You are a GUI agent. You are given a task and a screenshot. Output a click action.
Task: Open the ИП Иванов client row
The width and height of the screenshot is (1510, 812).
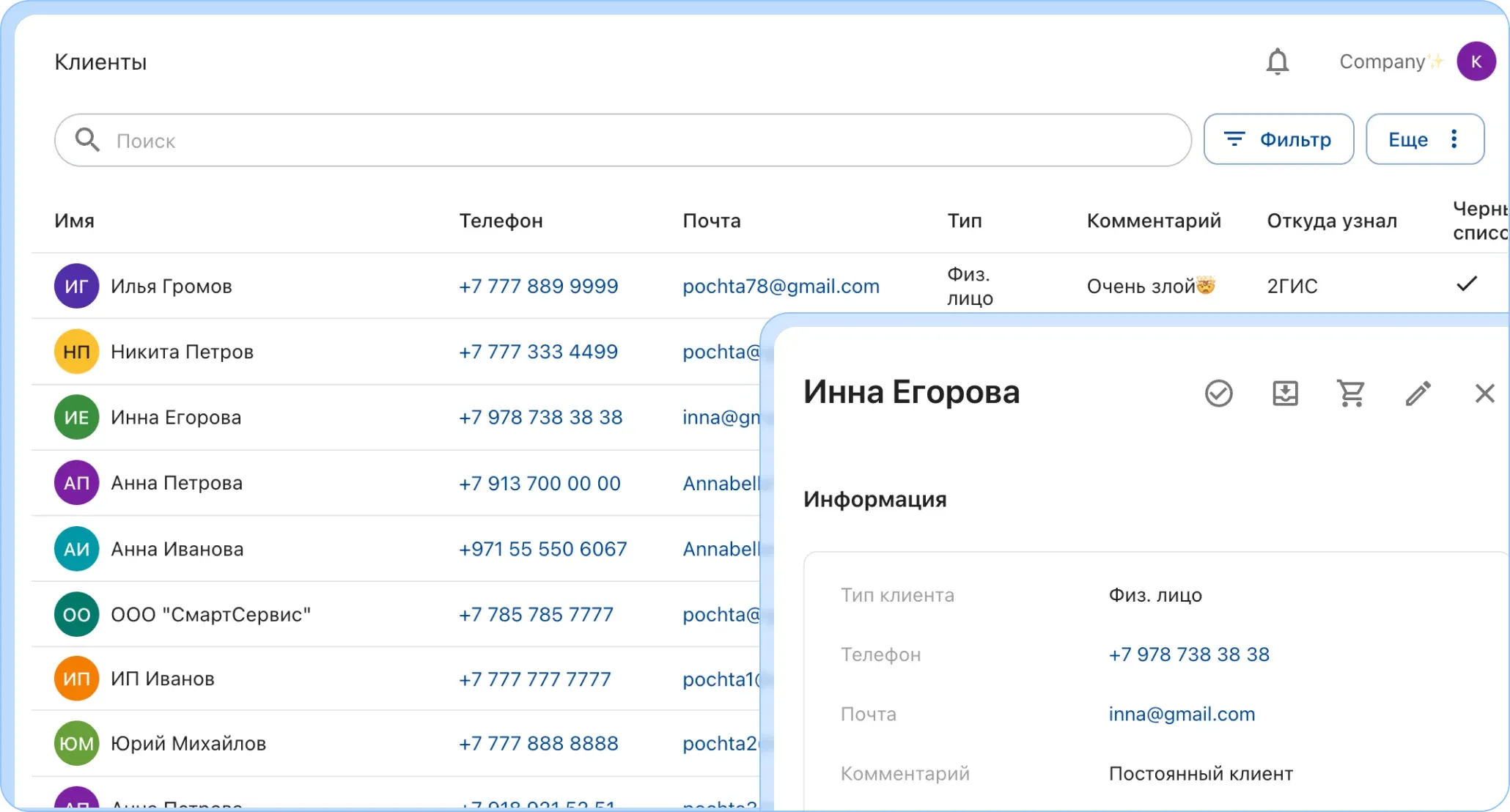click(396, 679)
